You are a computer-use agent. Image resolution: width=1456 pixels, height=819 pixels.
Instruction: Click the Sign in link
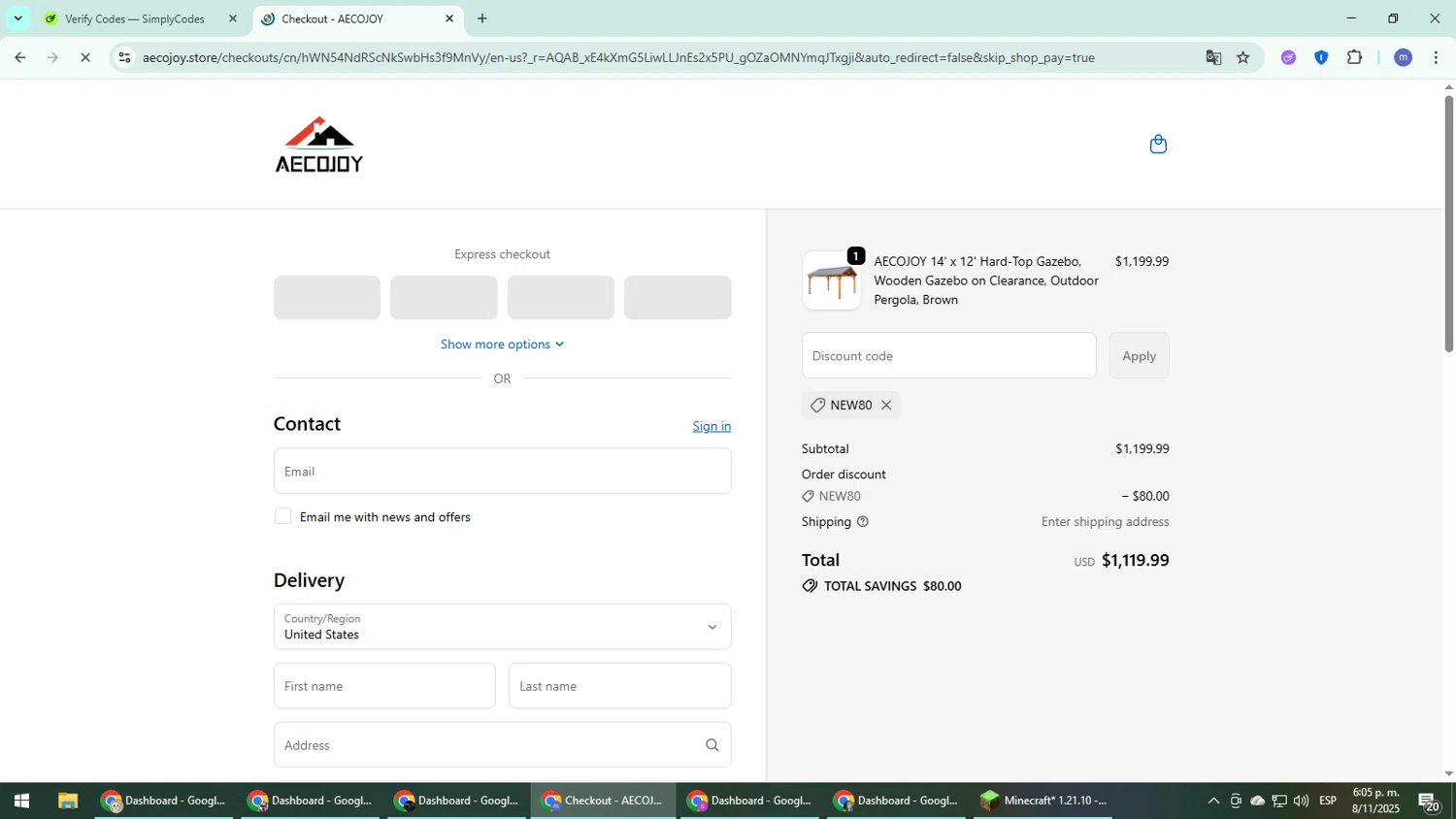coord(711,426)
